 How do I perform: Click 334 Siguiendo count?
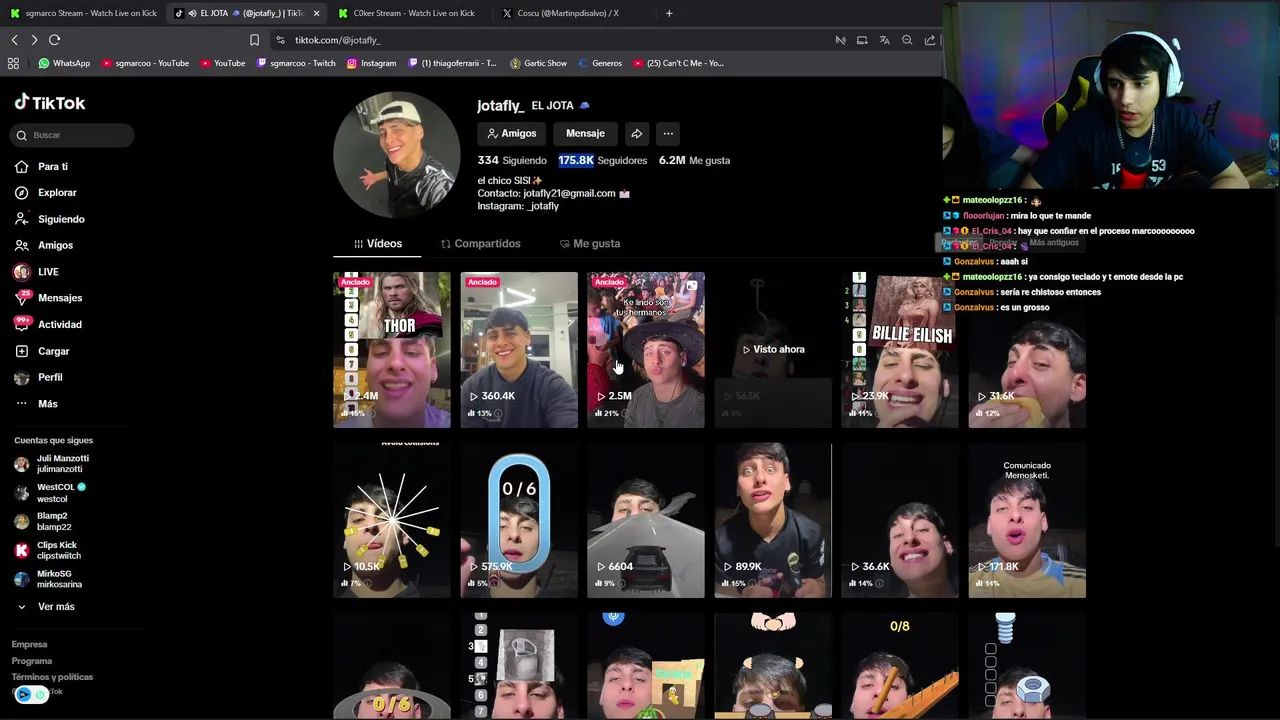point(511,160)
